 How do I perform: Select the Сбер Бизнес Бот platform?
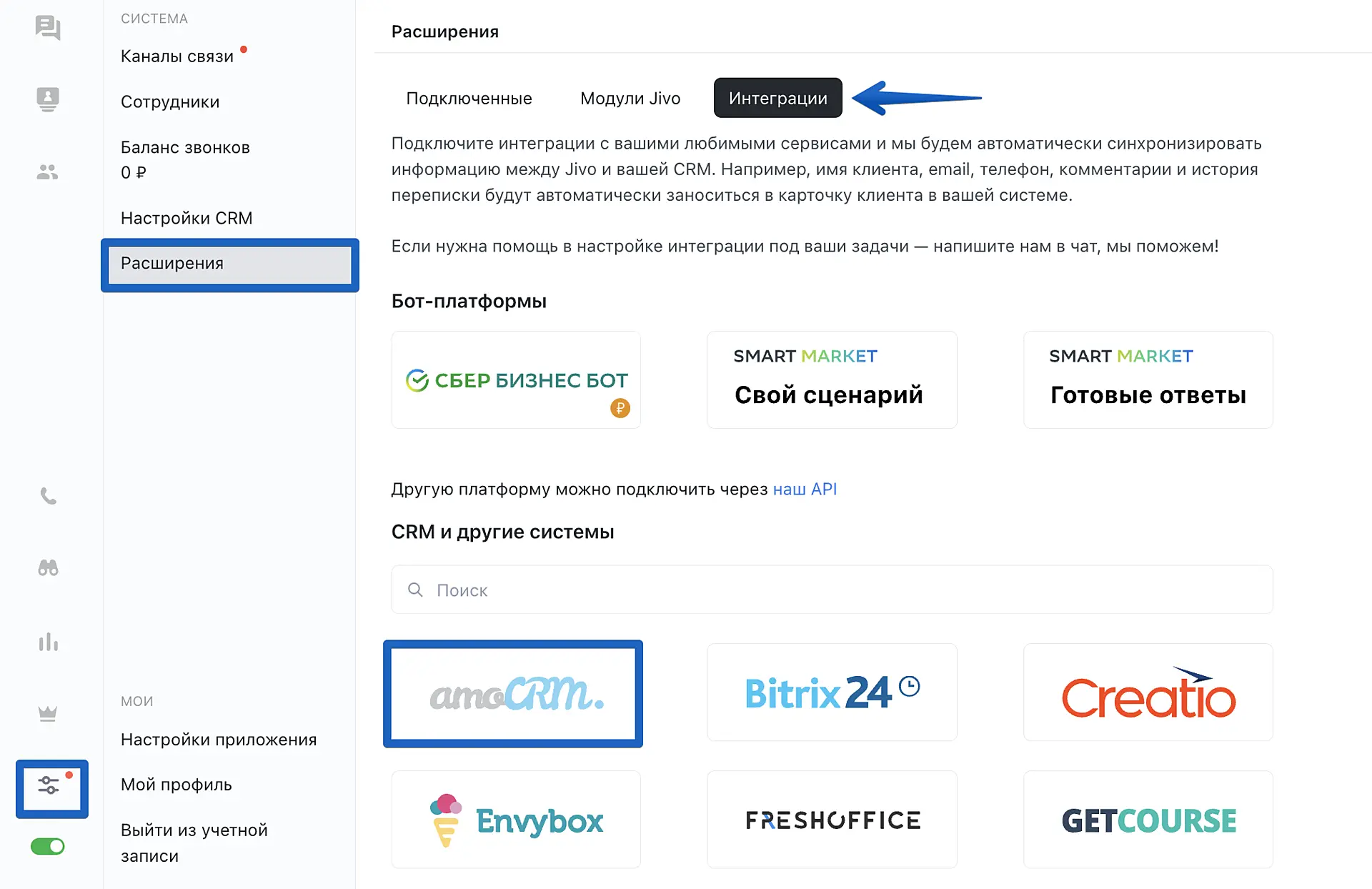tap(516, 380)
